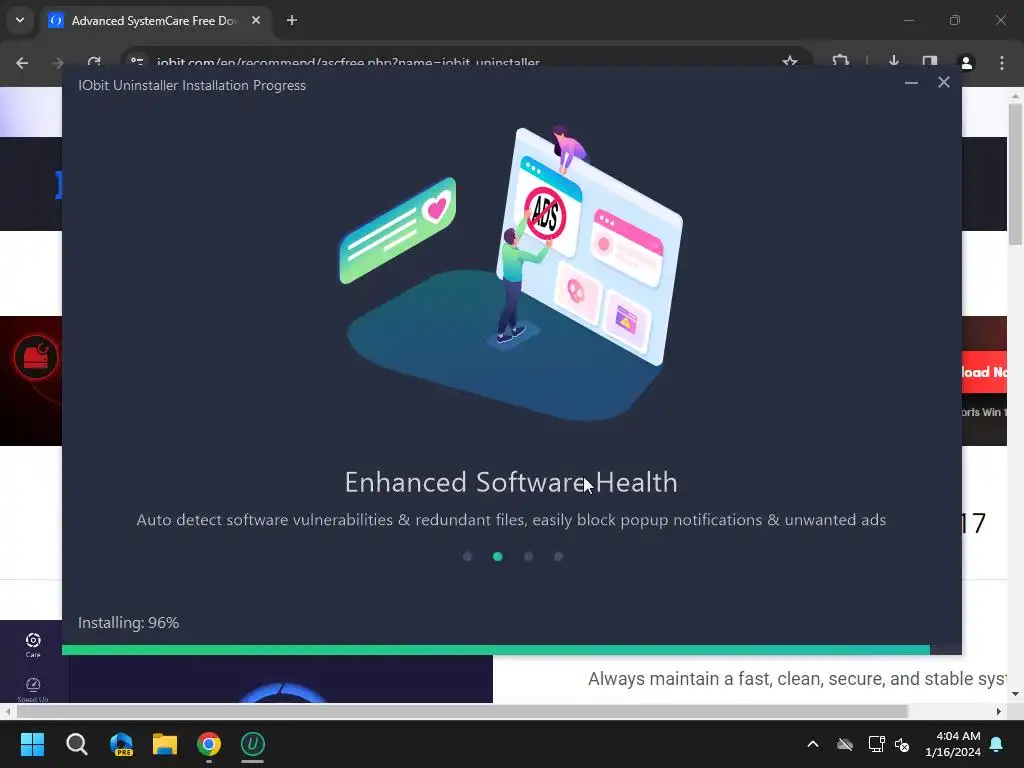Open a new Chrome tab
1024x768 pixels.
tap(292, 20)
